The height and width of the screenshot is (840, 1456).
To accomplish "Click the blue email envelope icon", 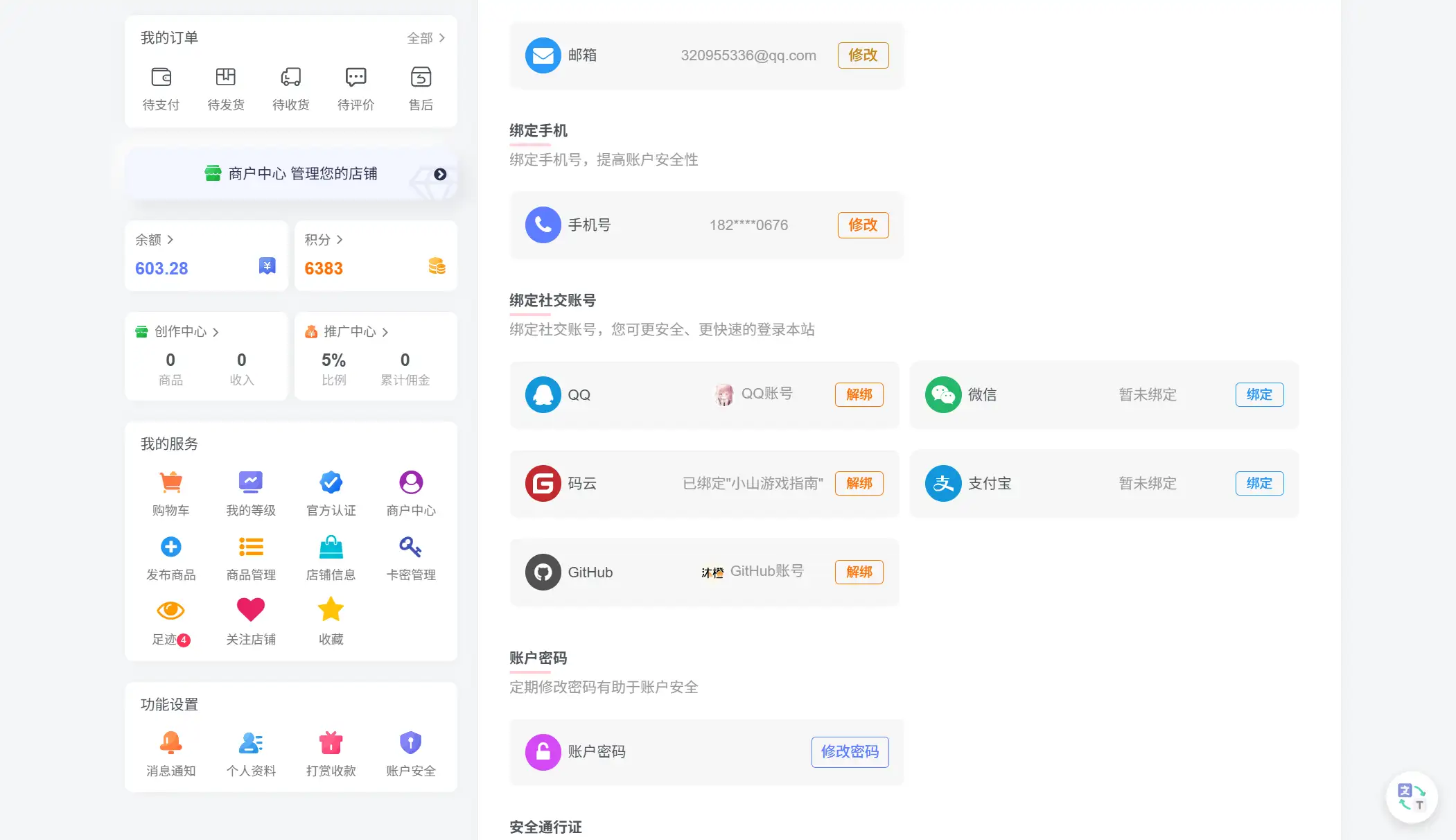I will pos(543,55).
